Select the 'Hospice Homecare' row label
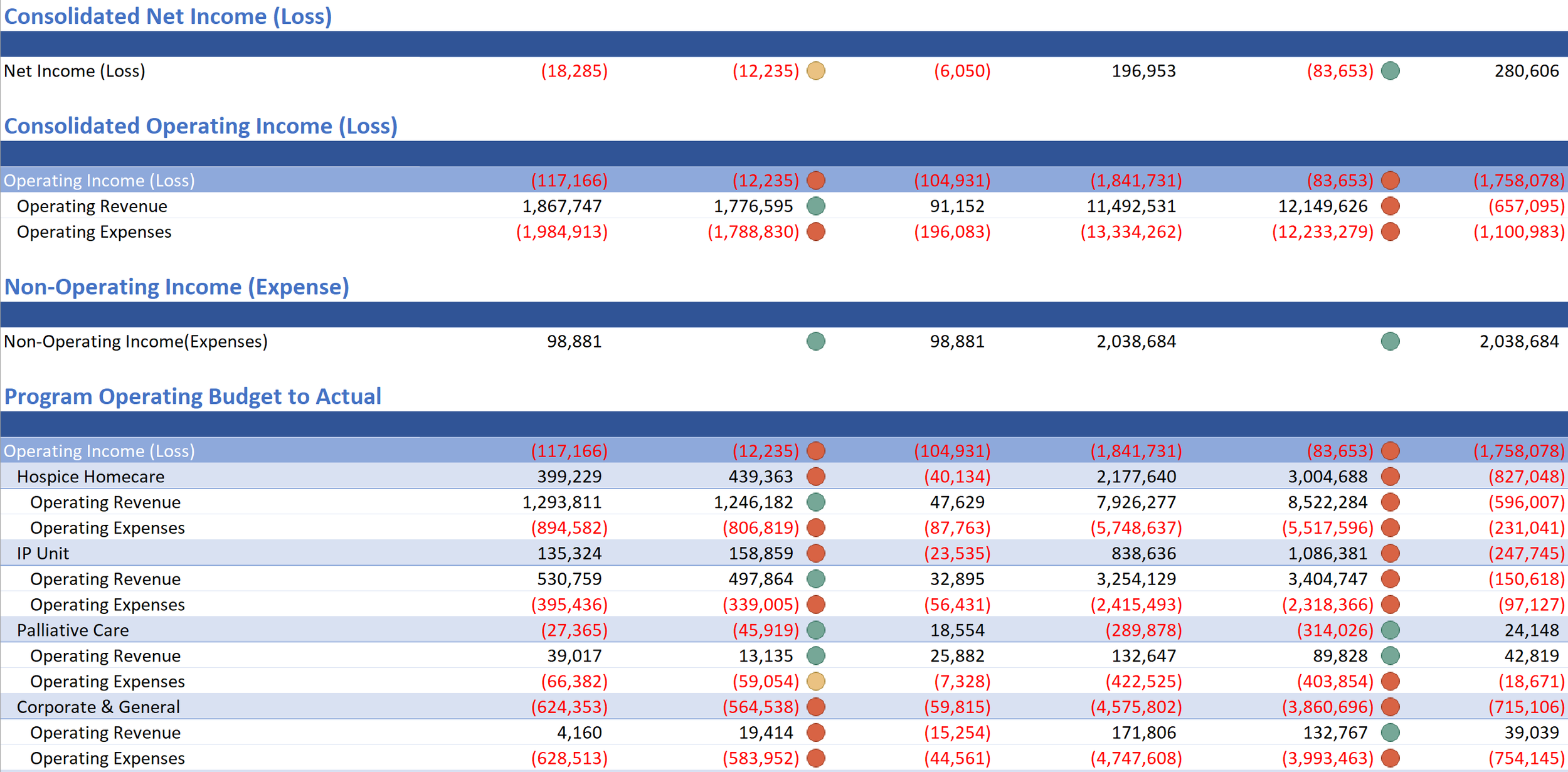This screenshot has width=1568, height=772. point(90,477)
